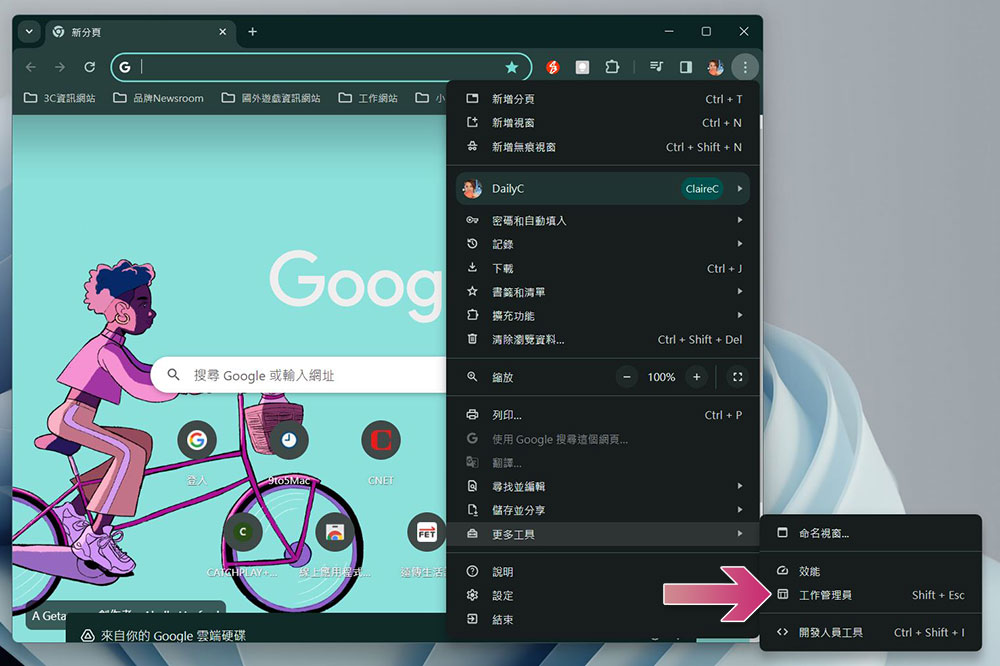Open the media control playlist icon
The width and height of the screenshot is (1000, 666).
[x=656, y=67]
